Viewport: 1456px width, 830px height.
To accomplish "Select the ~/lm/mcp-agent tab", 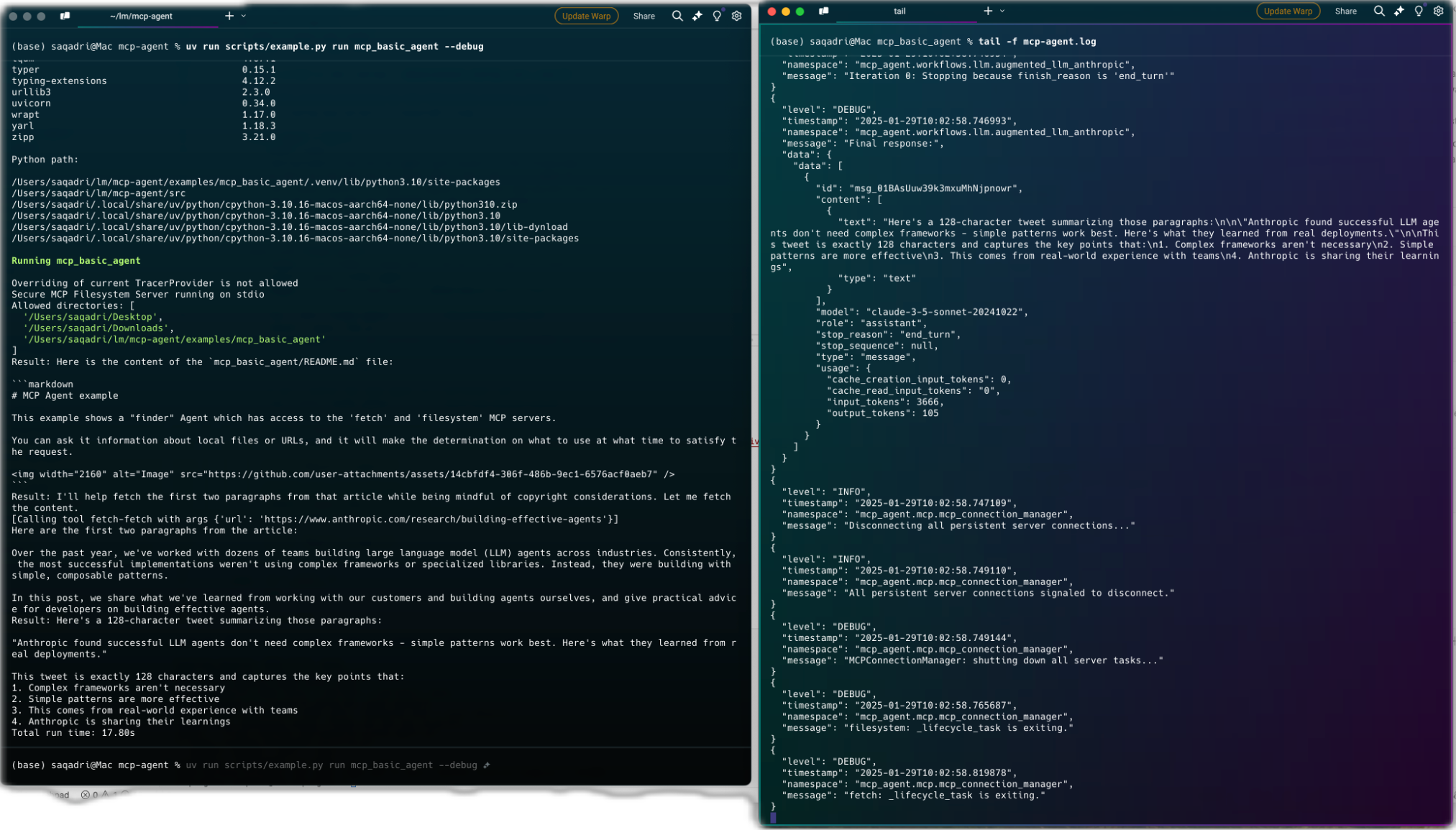I will (x=147, y=16).
